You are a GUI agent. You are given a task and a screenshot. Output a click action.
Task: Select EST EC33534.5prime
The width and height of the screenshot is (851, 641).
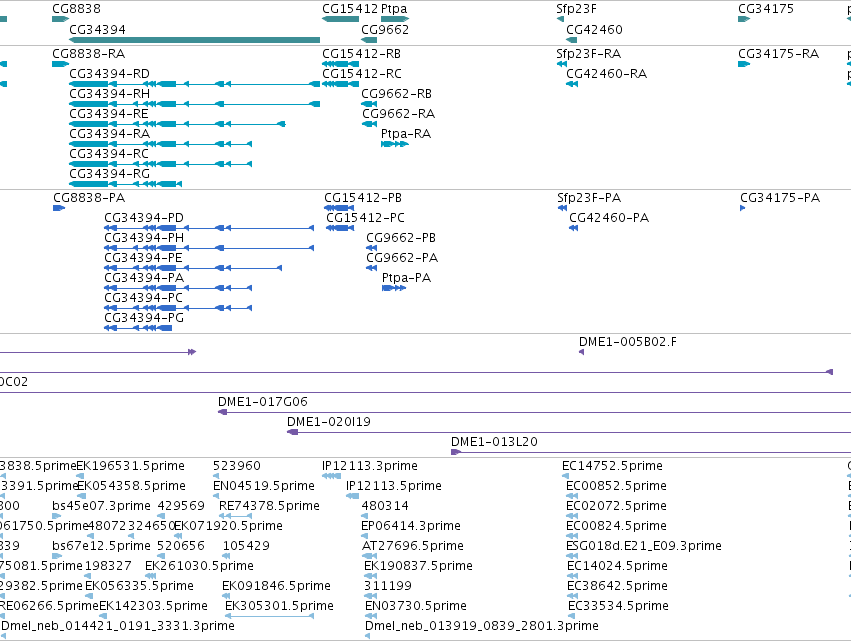618,606
